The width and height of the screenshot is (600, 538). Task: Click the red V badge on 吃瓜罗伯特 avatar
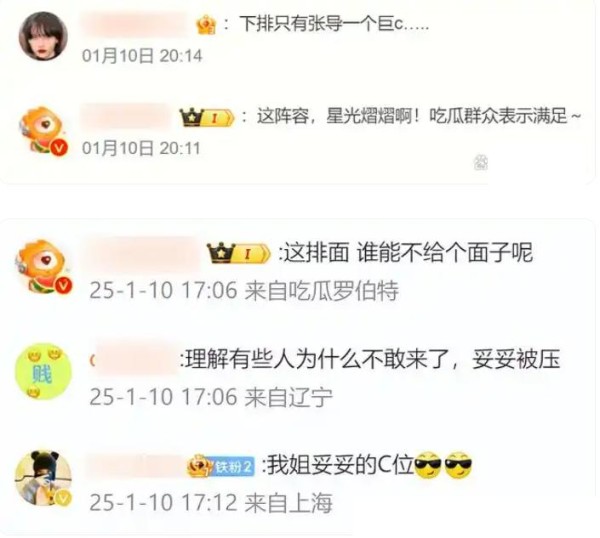click(x=64, y=285)
